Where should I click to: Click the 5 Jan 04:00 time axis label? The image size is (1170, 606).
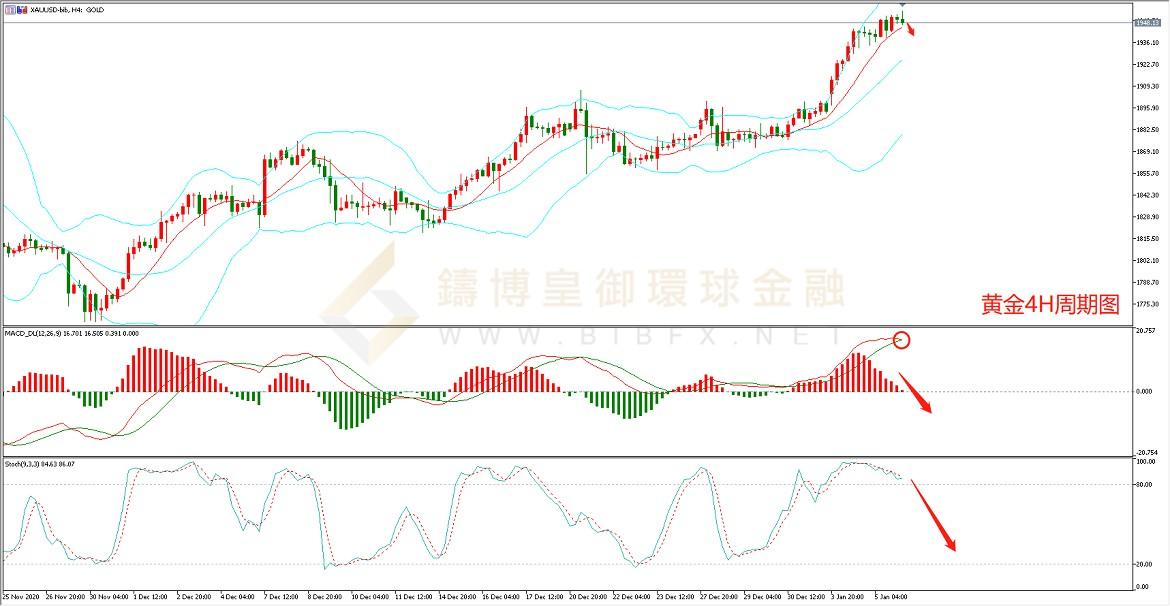(890, 597)
